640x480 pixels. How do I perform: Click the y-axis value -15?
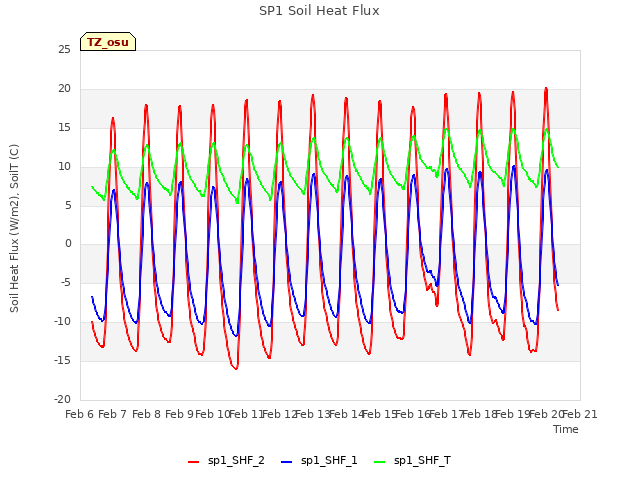tap(62, 360)
